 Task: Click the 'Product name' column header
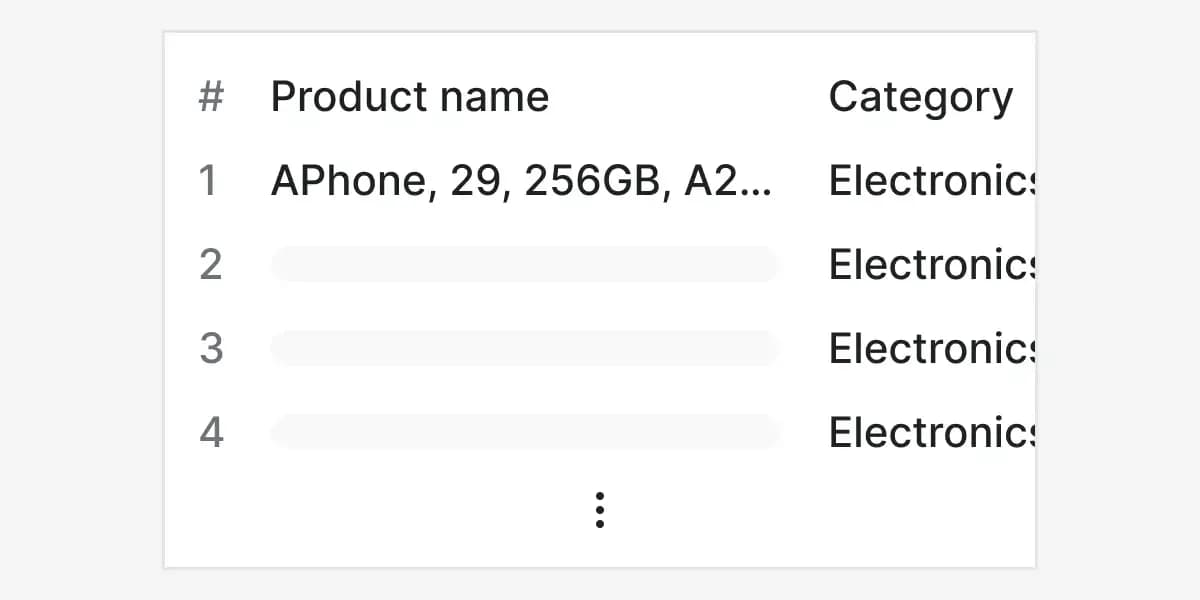click(x=409, y=96)
